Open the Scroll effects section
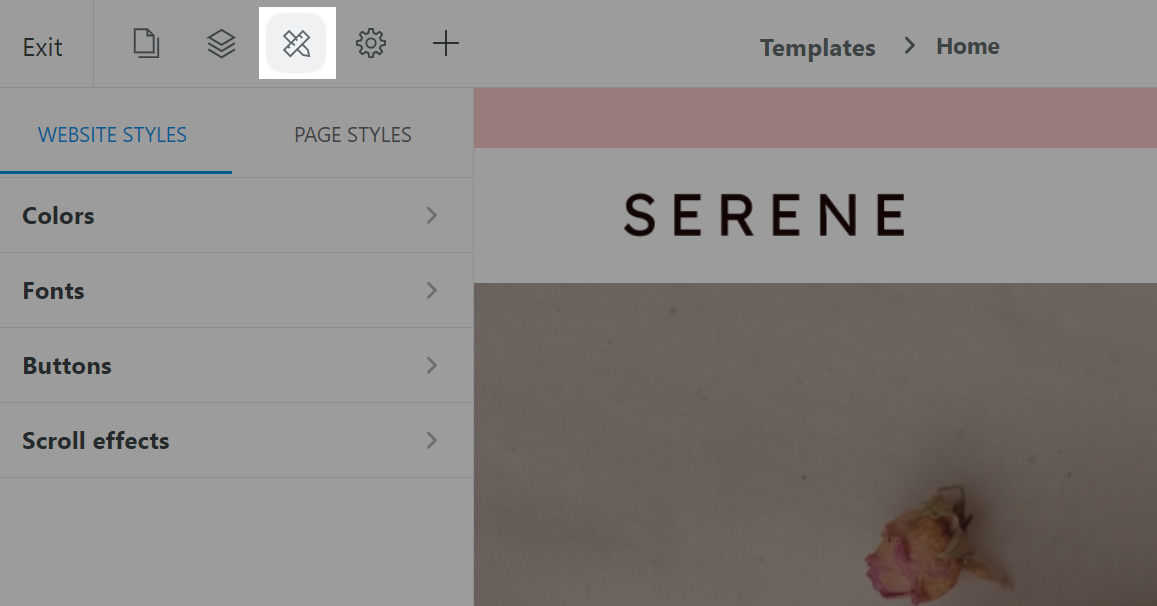Screen dimensions: 1157x606 pyautogui.click(x=236, y=441)
